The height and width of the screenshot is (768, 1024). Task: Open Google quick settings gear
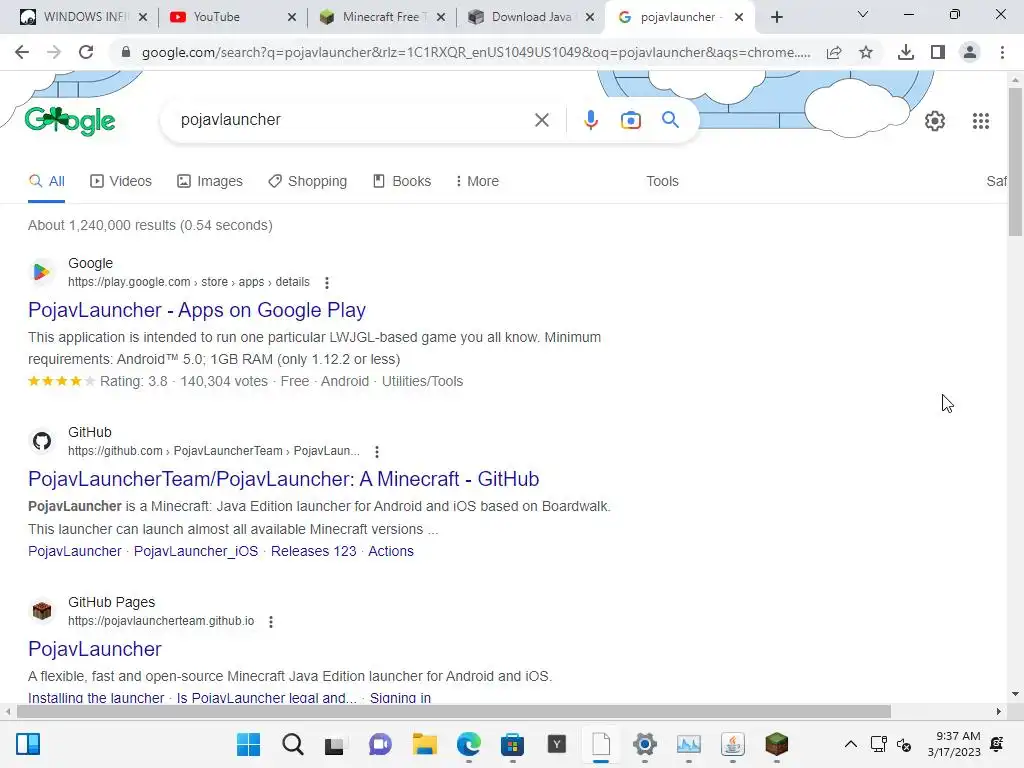(x=935, y=121)
